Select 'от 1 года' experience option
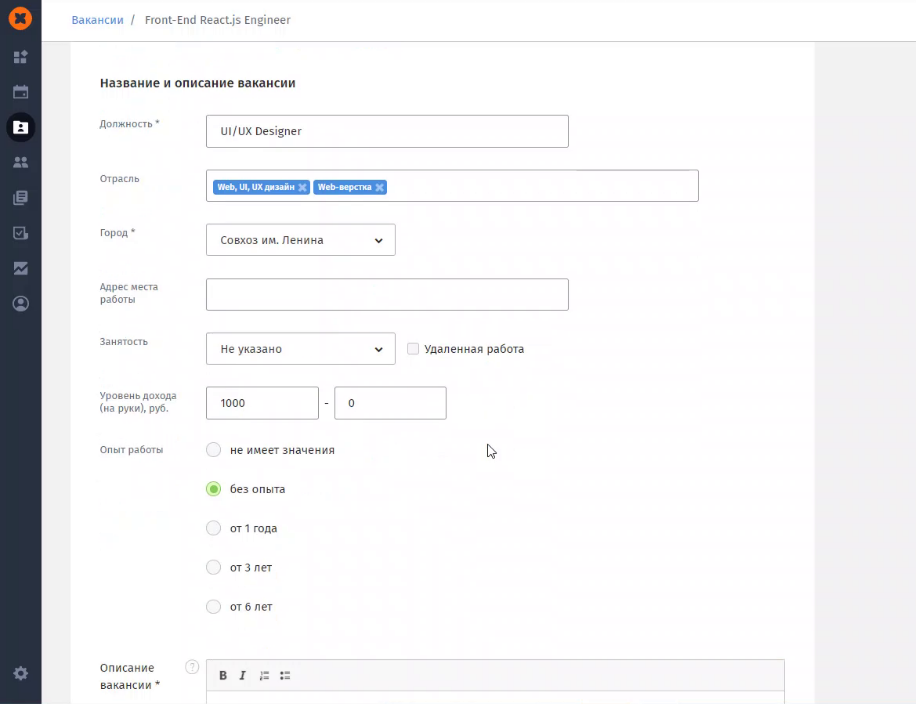This screenshot has height=704, width=916. (214, 528)
